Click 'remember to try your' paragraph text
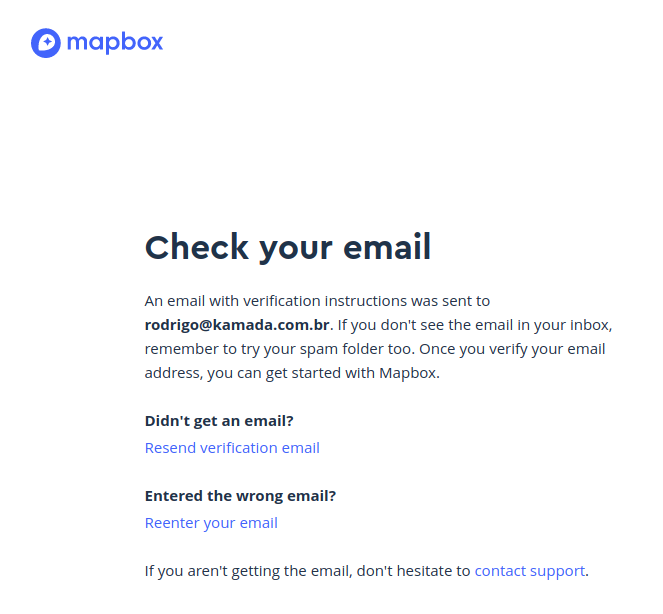Viewport: 663px width, 614px height. click(x=213, y=349)
